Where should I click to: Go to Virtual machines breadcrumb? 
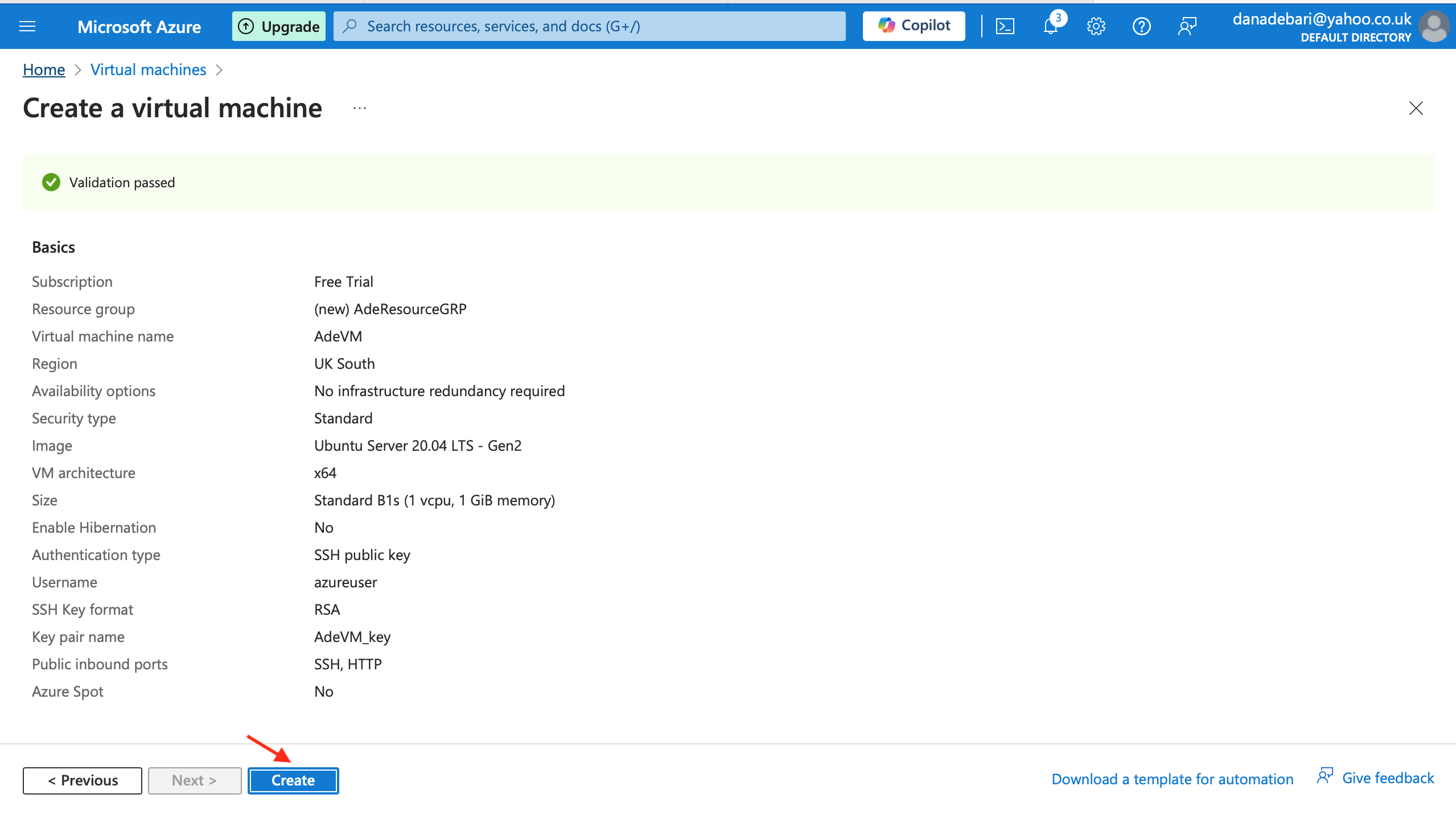148,69
